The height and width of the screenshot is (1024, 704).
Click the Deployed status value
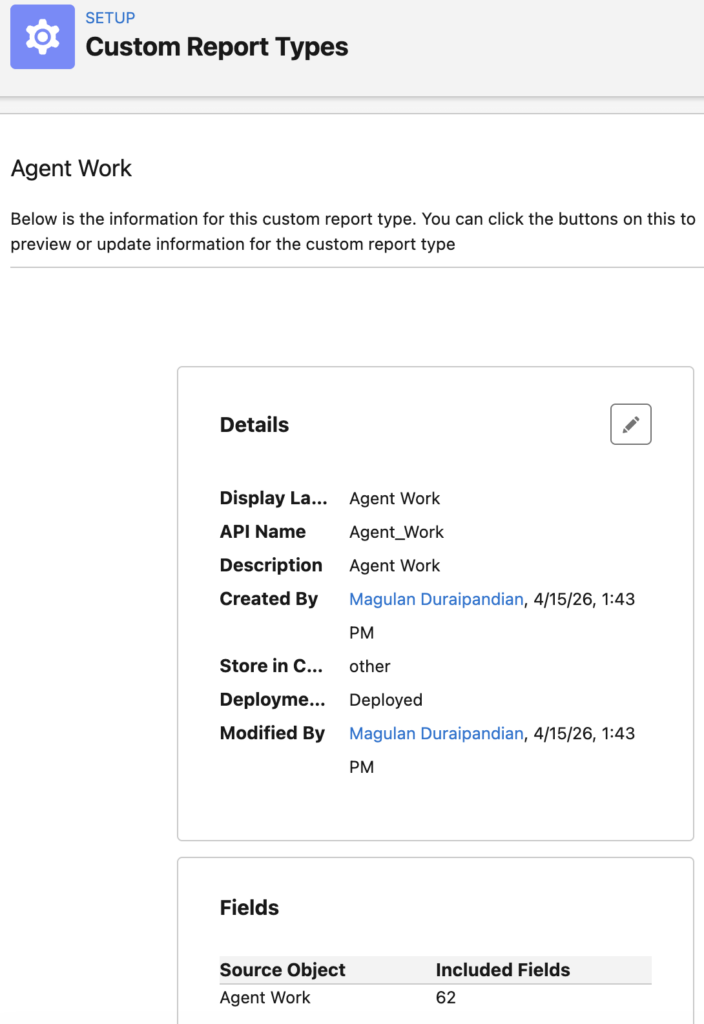click(385, 700)
